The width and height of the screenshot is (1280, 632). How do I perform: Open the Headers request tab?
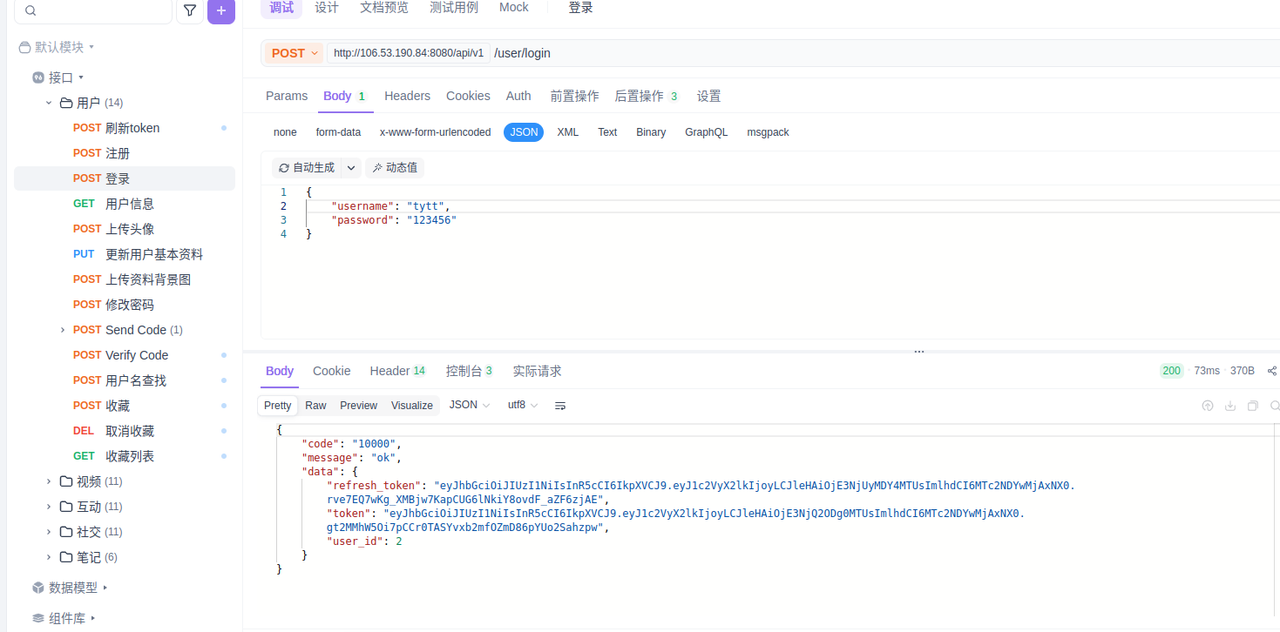(x=407, y=96)
